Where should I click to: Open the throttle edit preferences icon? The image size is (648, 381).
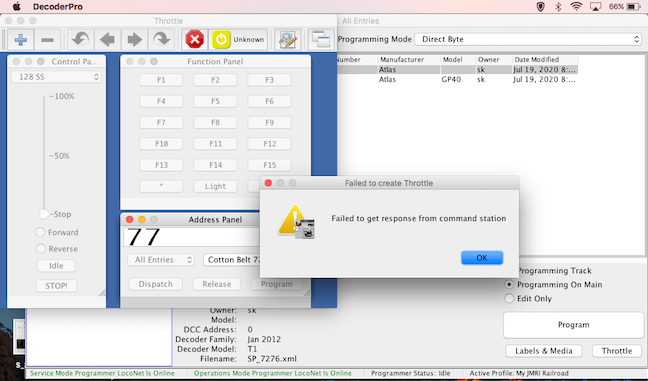[x=288, y=40]
